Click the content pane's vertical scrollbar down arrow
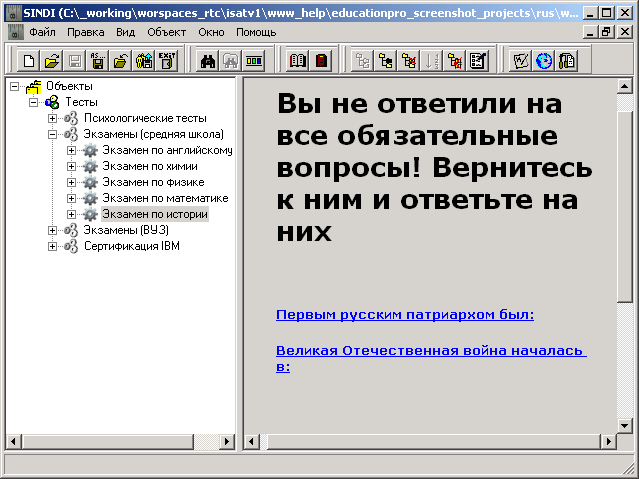This screenshot has width=639, height=479. [x=625, y=426]
